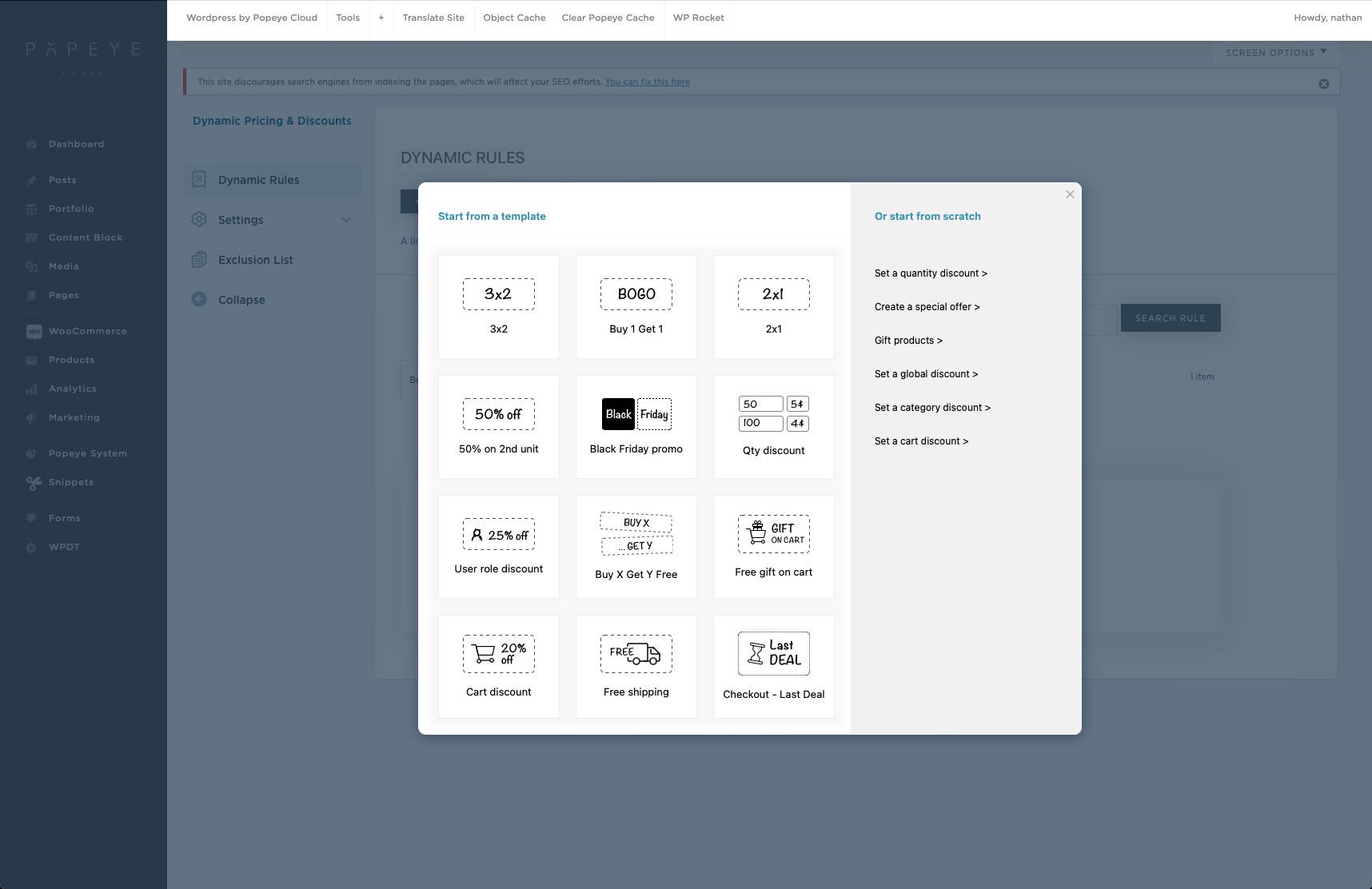Viewport: 1372px width, 889px height.
Task: Click the Collapse arrow icon
Action: pyautogui.click(x=199, y=300)
